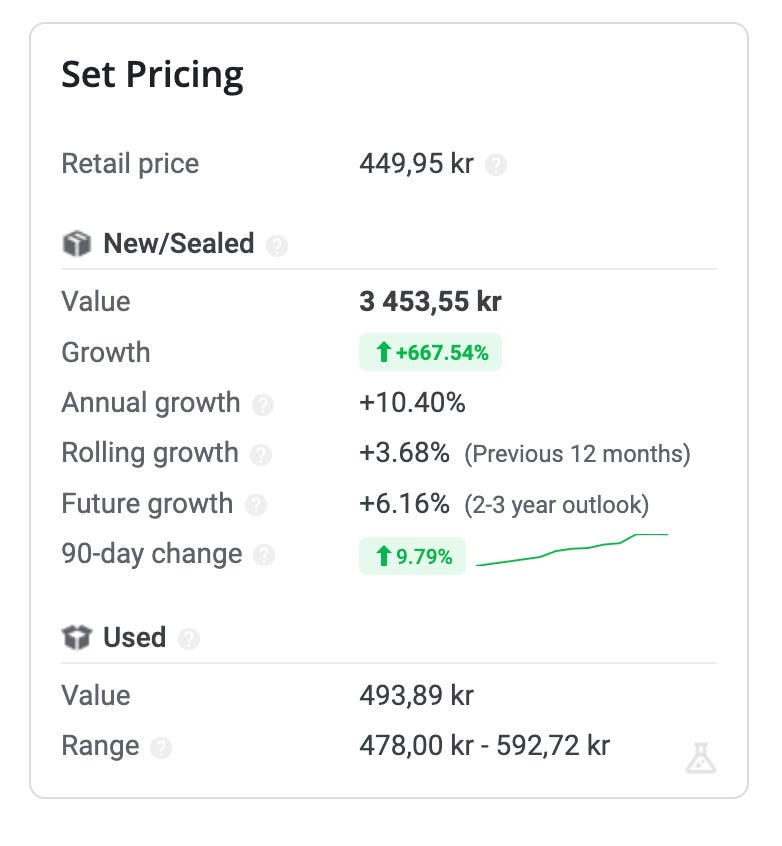Click help icon next to Retail price
Screen dimensions: 782x846
click(x=495, y=165)
